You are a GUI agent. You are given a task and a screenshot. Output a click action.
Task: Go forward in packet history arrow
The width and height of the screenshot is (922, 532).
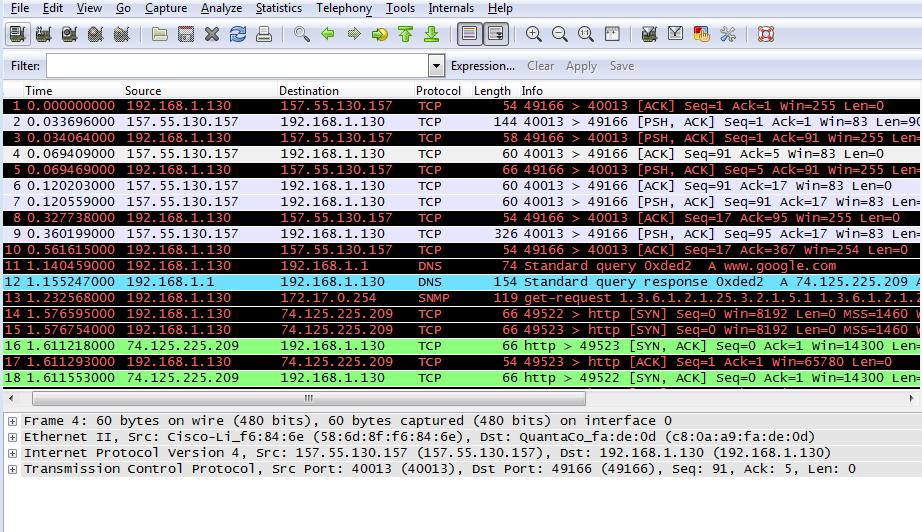point(354,34)
